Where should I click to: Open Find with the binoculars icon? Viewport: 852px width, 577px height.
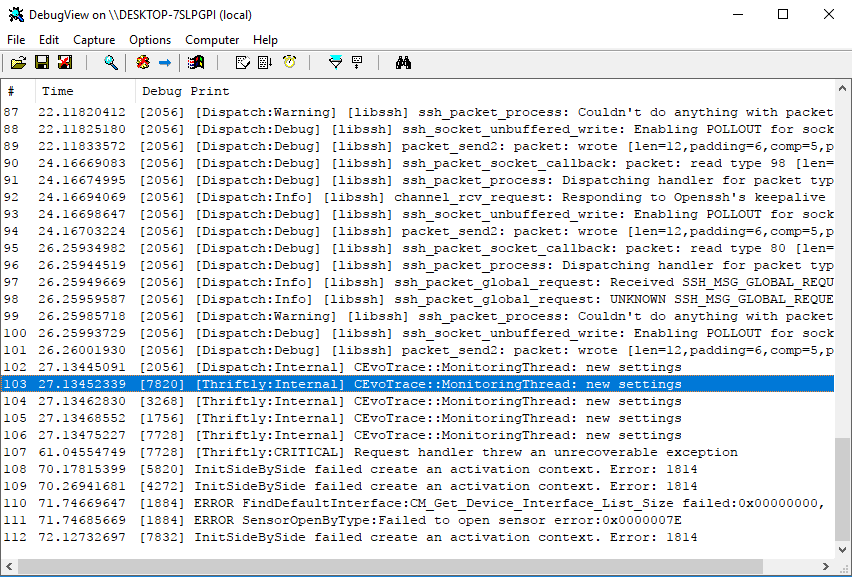tap(402, 61)
